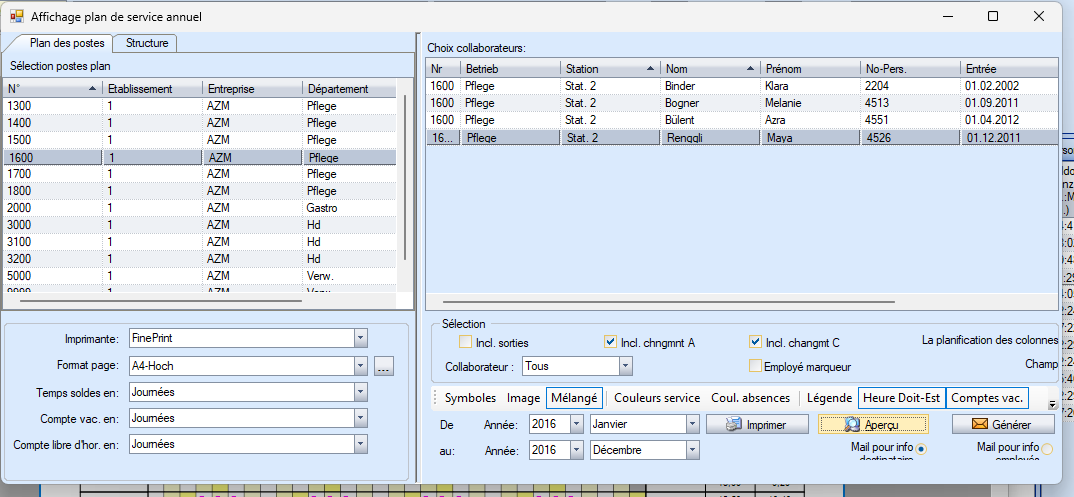Click the ellipsis button beside Format page
The image size is (1074, 497).
[x=384, y=367]
